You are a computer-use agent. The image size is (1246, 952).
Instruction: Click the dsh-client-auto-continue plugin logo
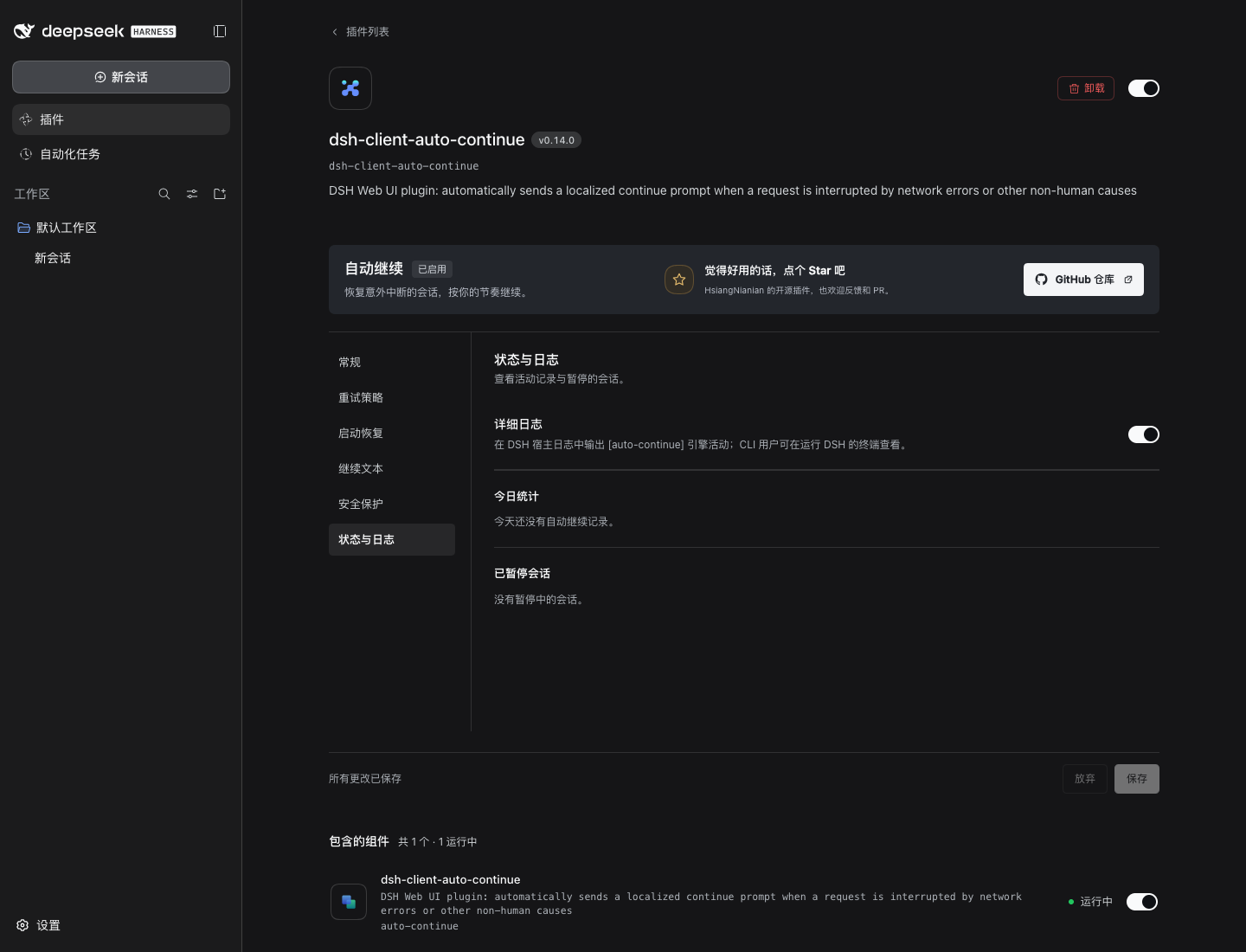(x=350, y=88)
